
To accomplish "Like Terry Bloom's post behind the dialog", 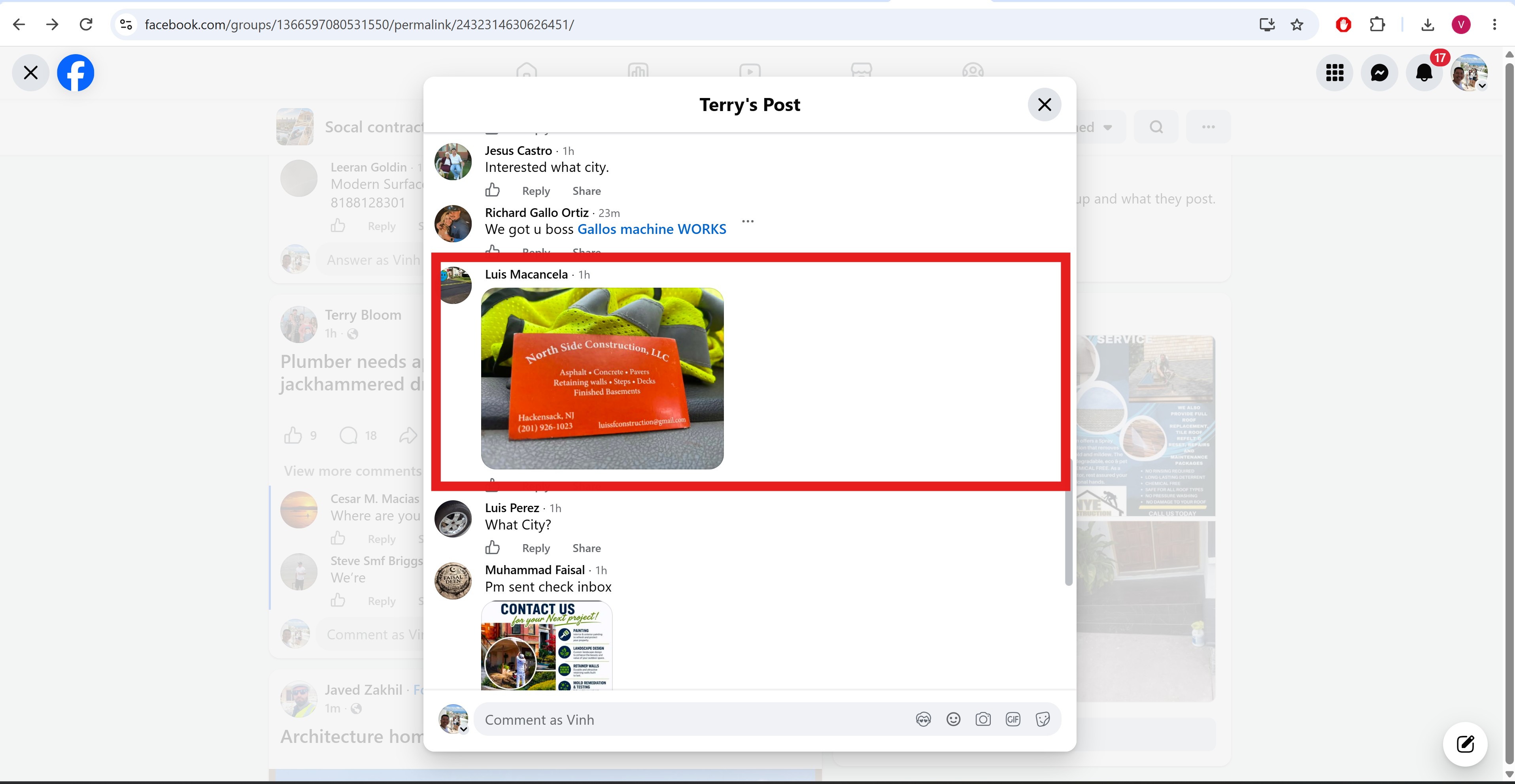I will click(293, 435).
